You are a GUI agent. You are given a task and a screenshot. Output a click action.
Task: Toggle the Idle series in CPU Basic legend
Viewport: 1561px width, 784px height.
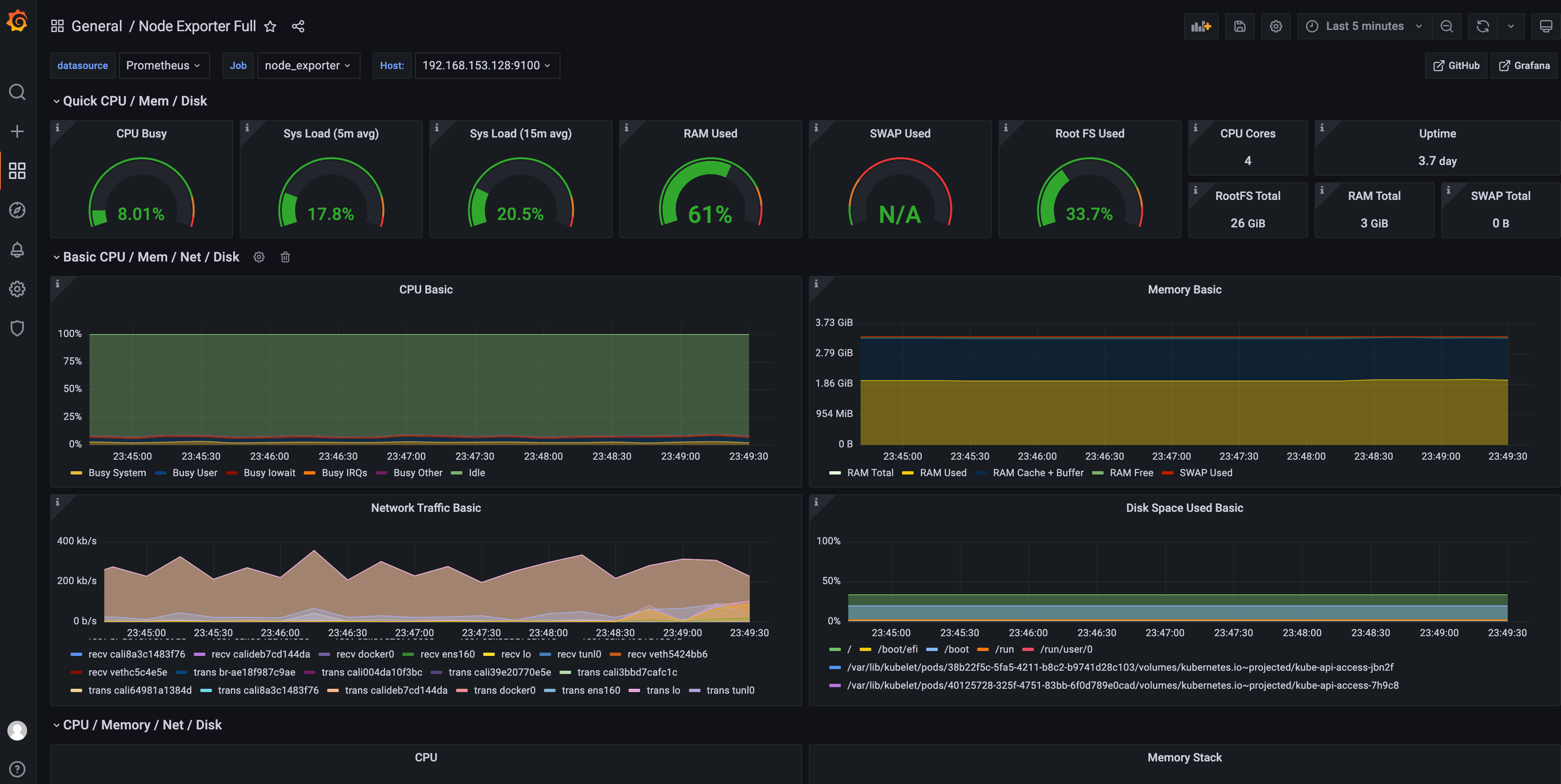click(x=476, y=472)
